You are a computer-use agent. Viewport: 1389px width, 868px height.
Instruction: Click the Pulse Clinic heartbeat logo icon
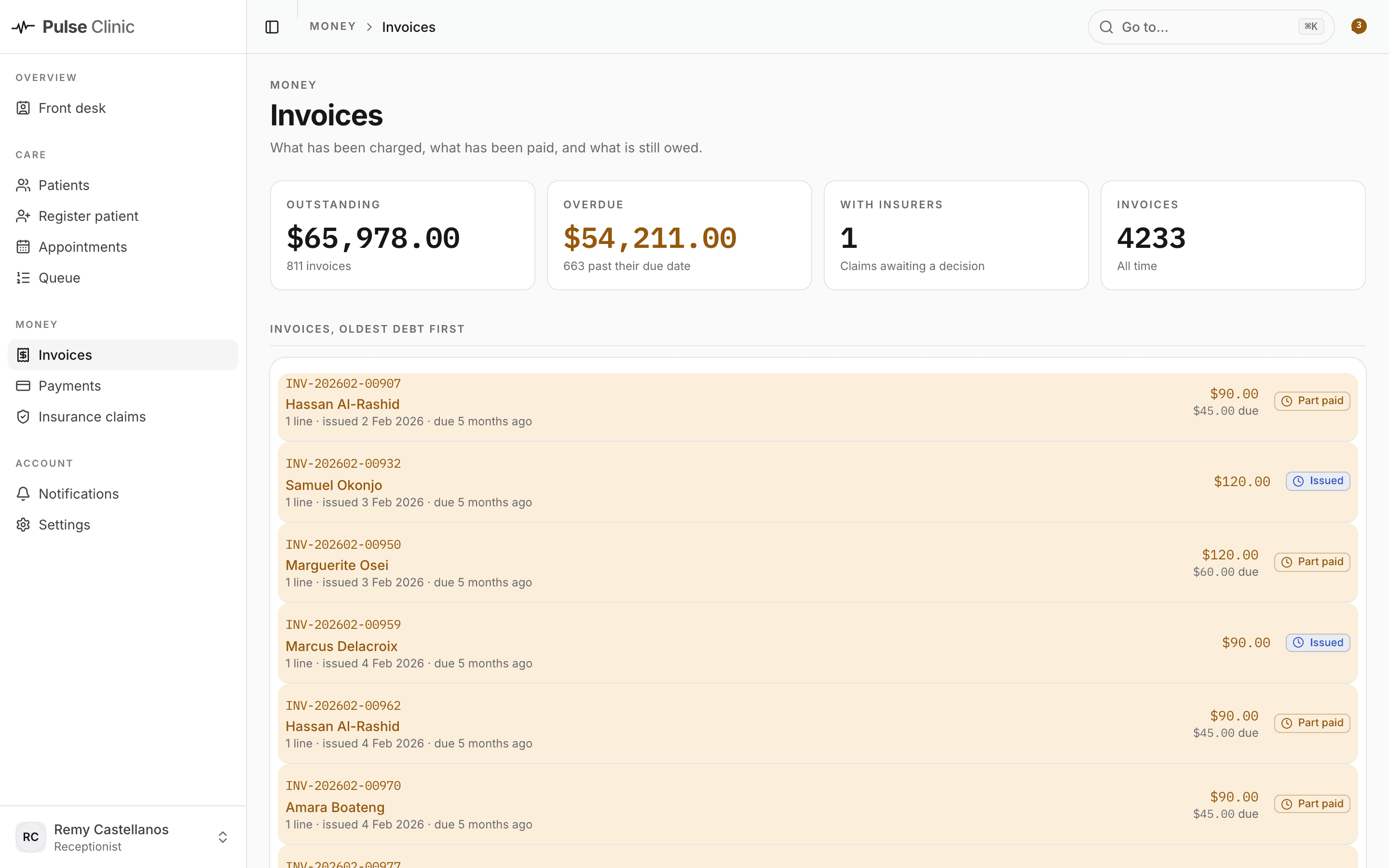pyautogui.click(x=23, y=27)
